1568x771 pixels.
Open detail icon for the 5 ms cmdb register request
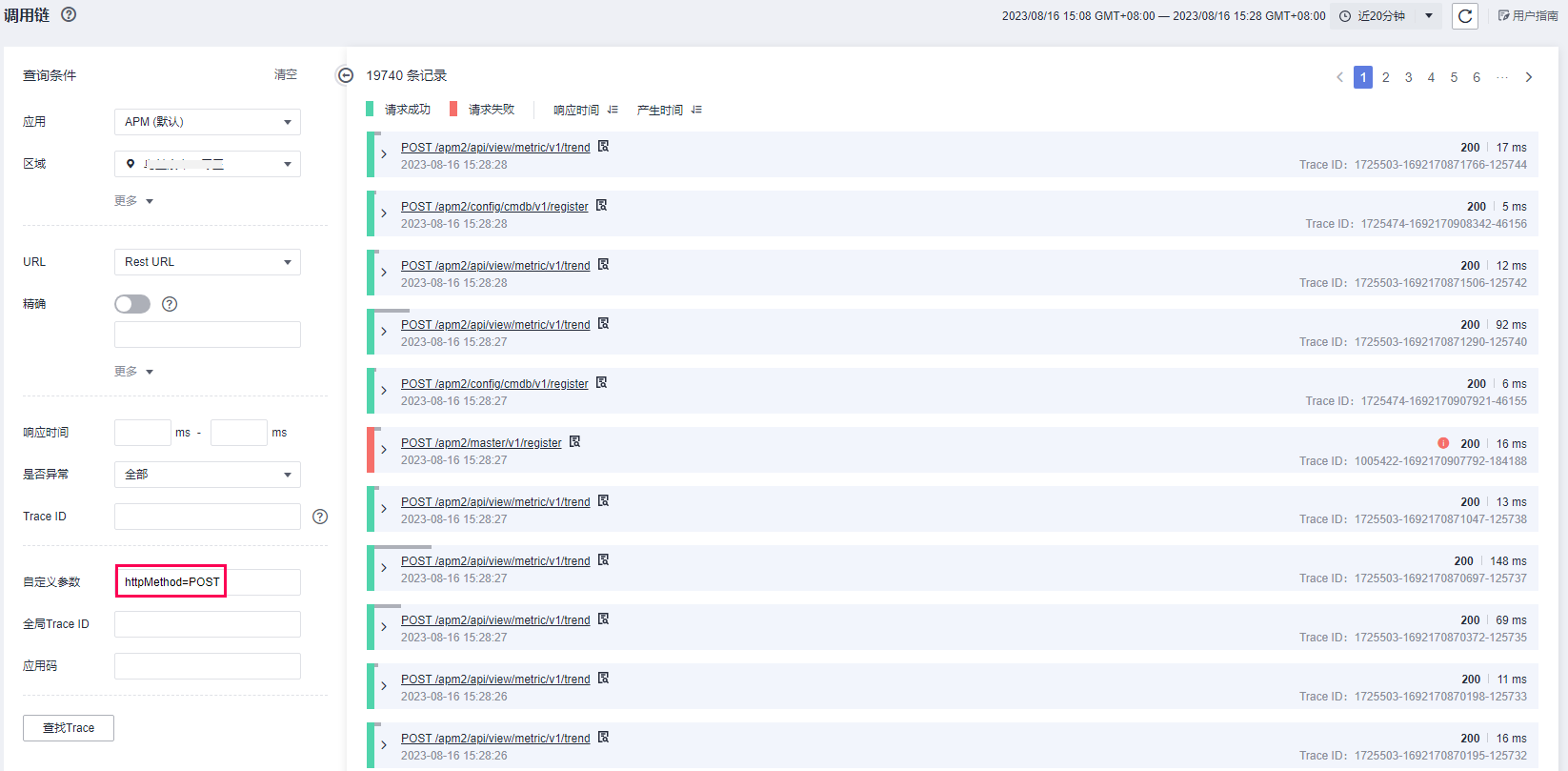601,206
